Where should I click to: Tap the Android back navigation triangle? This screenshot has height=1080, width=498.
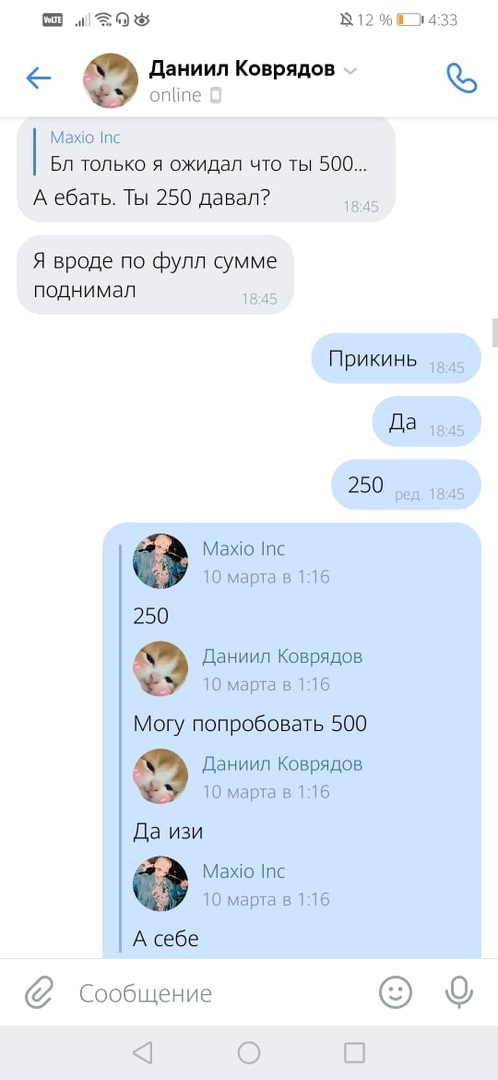pos(142,1052)
